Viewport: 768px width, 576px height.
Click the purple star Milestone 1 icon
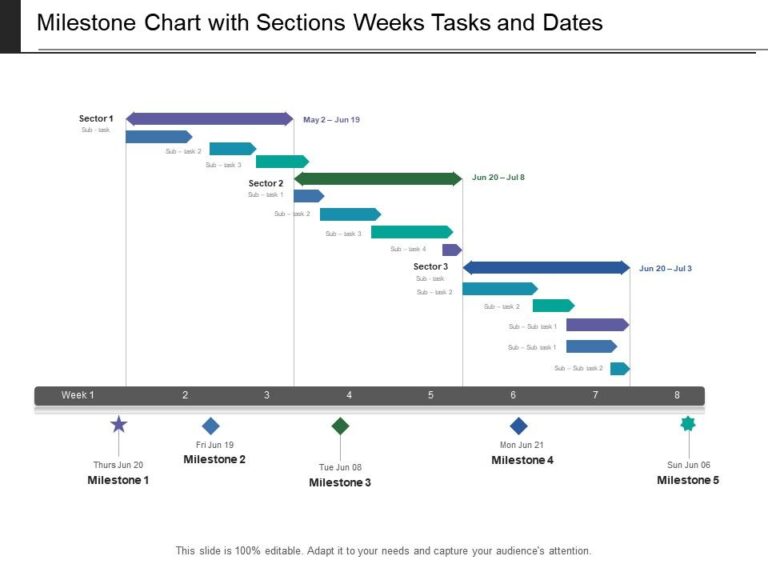pos(119,425)
